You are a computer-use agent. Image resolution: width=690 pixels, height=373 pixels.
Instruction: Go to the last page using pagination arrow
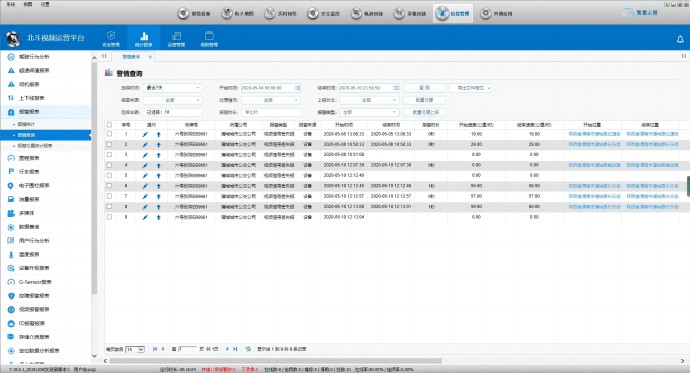tap(235, 349)
